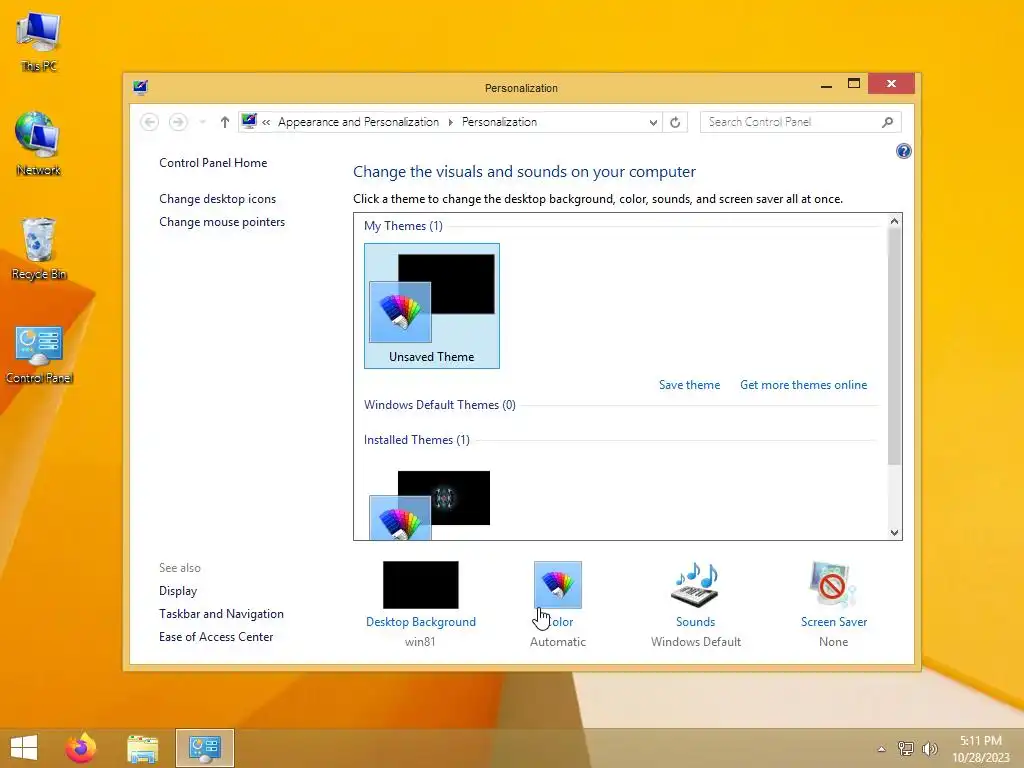The width and height of the screenshot is (1024, 768).
Task: Click the Control Panel taskbar button
Action: [x=204, y=748]
